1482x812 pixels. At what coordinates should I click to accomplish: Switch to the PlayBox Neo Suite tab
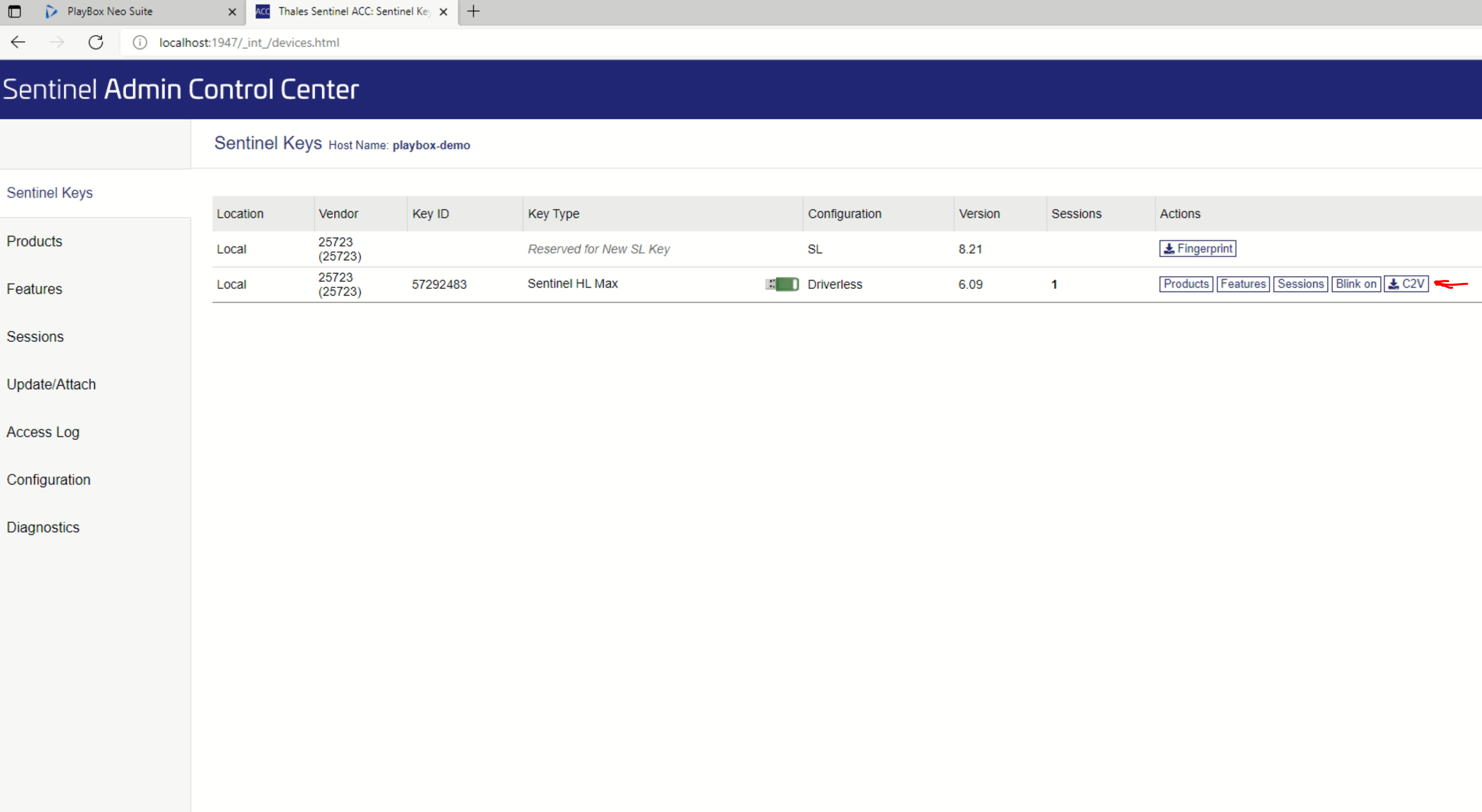tap(123, 11)
